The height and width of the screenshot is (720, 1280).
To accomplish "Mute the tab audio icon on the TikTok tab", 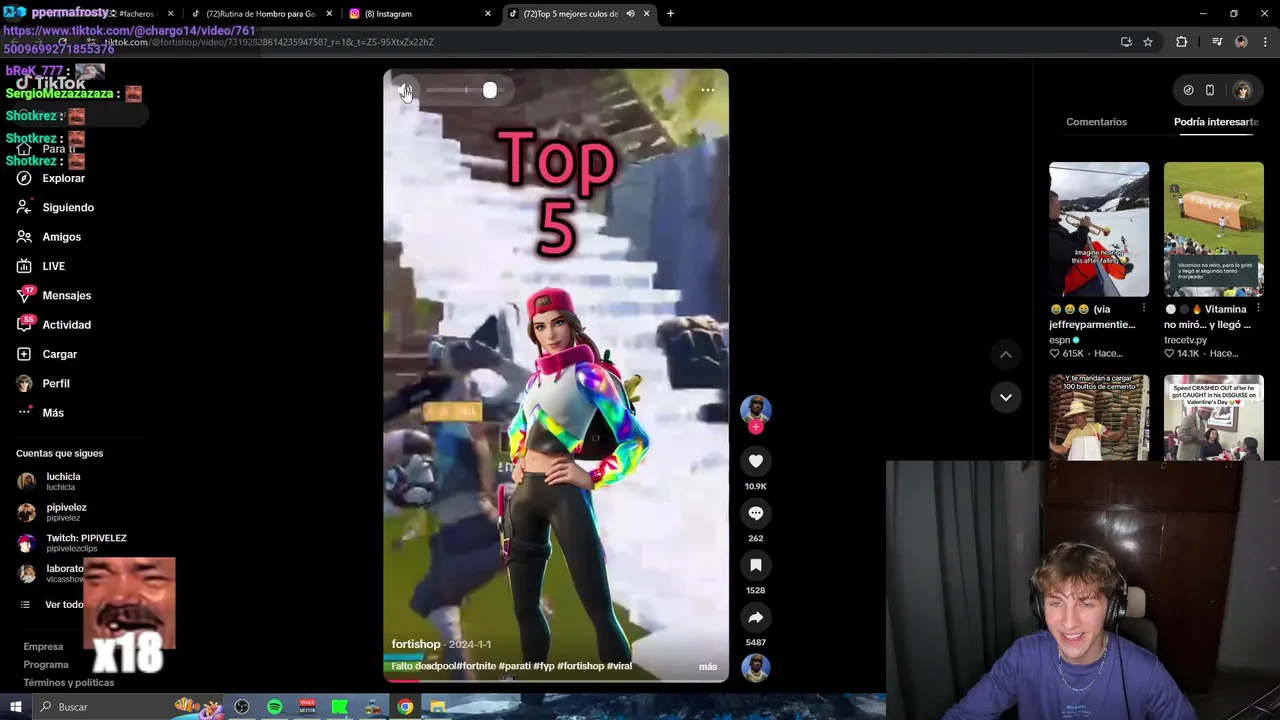I will click(630, 14).
